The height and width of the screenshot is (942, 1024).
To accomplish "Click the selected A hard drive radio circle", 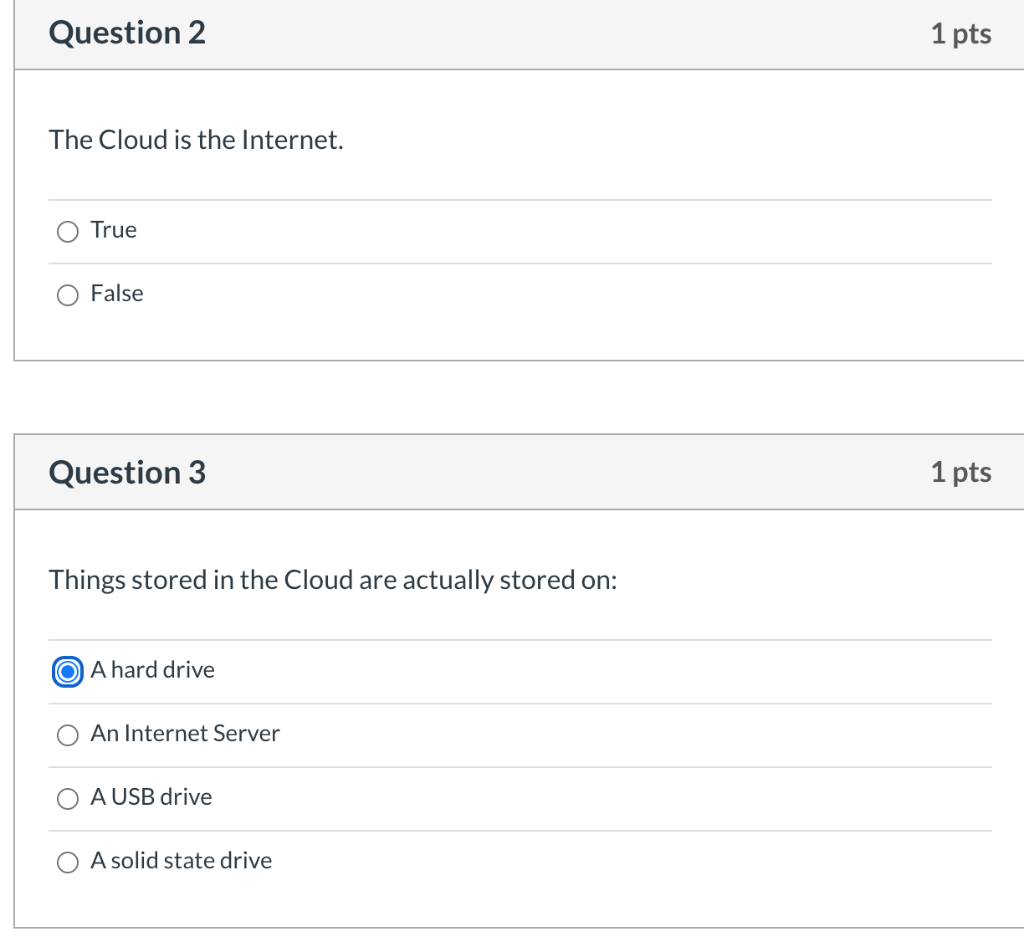I will pos(68,671).
